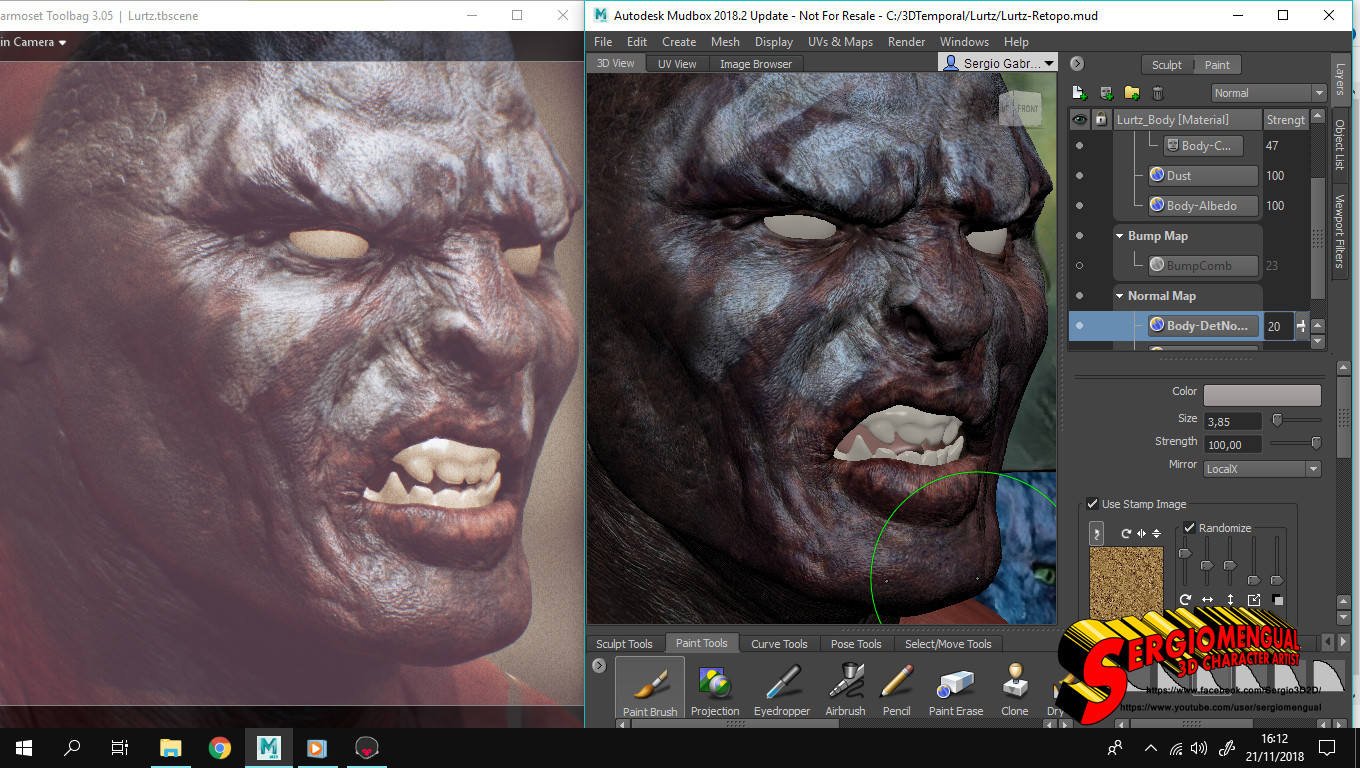
Task: Click the brush Strength slider
Action: [x=1296, y=444]
